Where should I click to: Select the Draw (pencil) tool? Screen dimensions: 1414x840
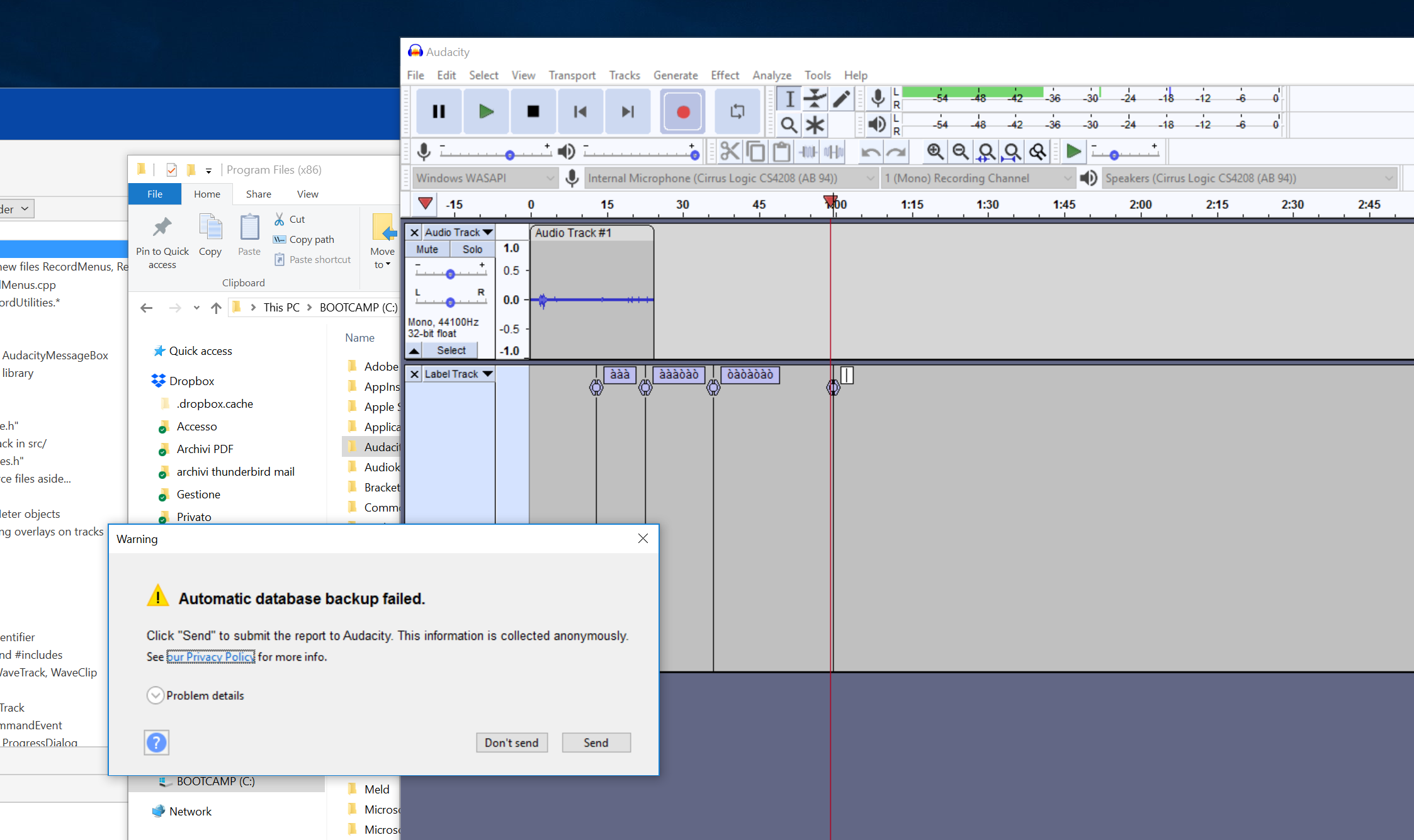click(841, 99)
